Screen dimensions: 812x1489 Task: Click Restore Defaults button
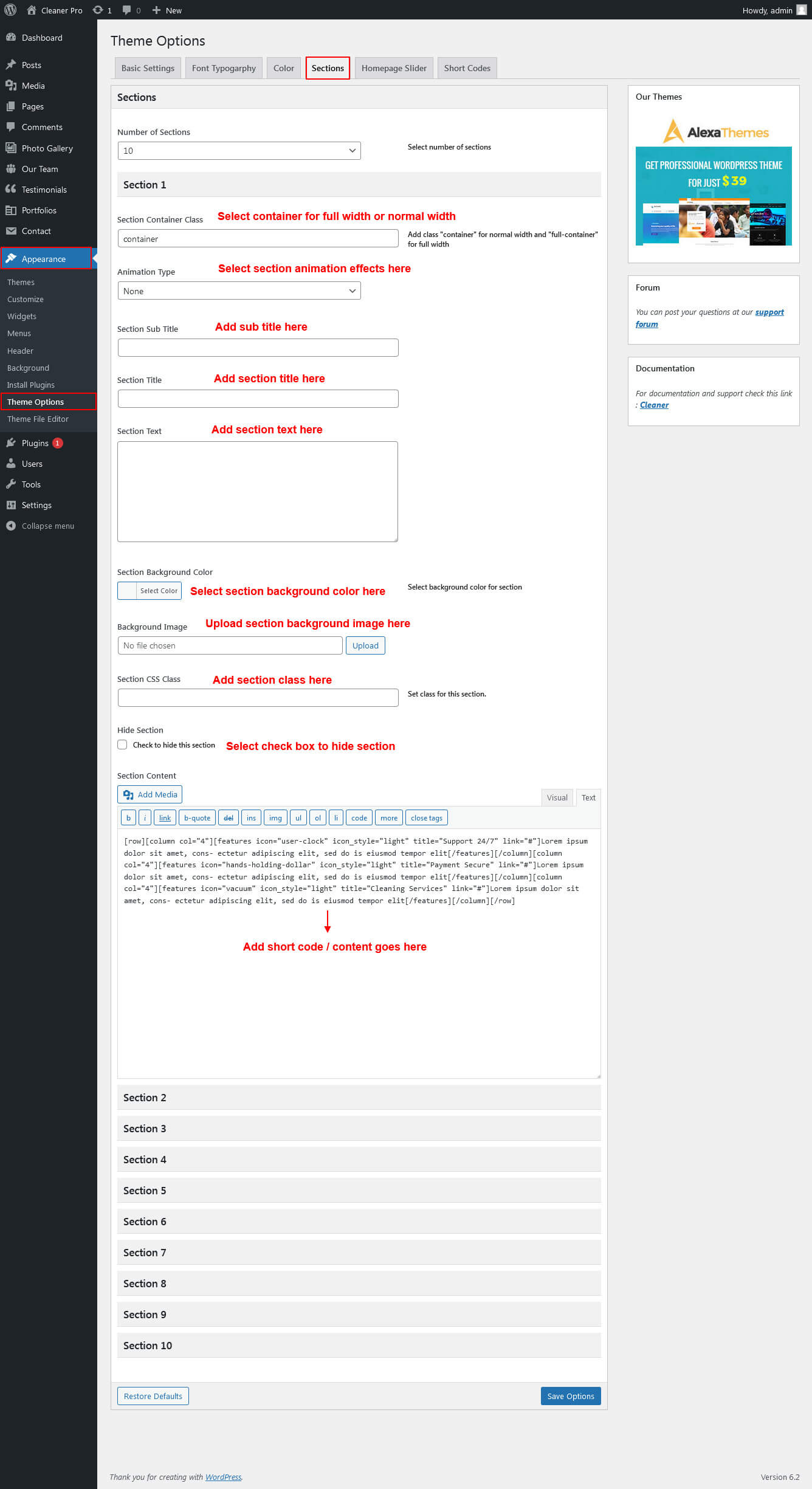pos(153,1395)
